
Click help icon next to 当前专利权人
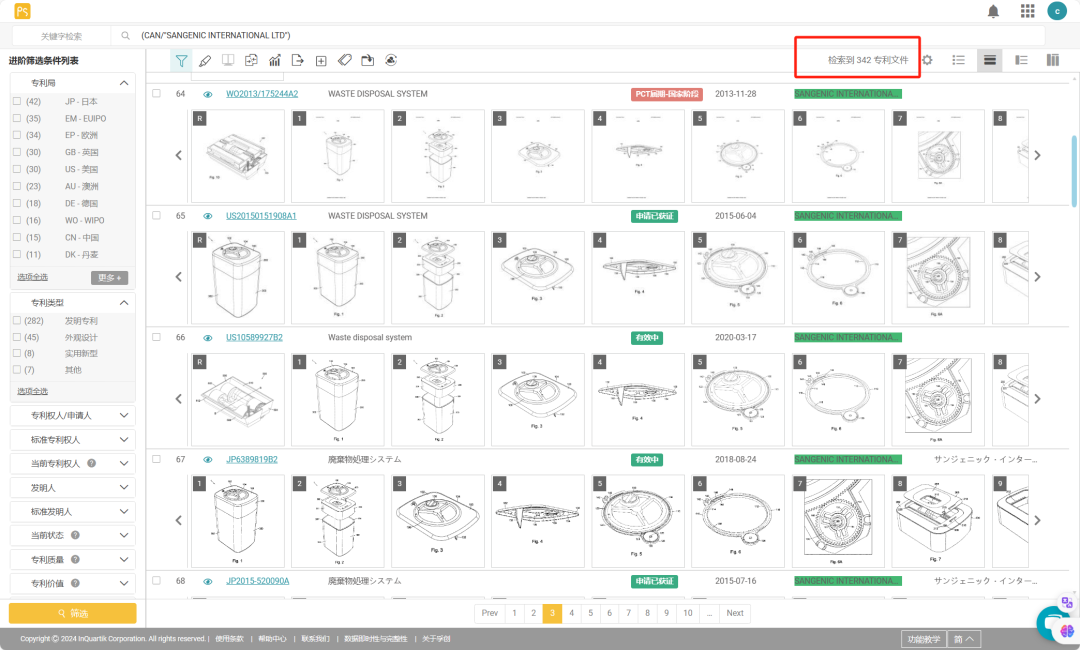(x=92, y=463)
